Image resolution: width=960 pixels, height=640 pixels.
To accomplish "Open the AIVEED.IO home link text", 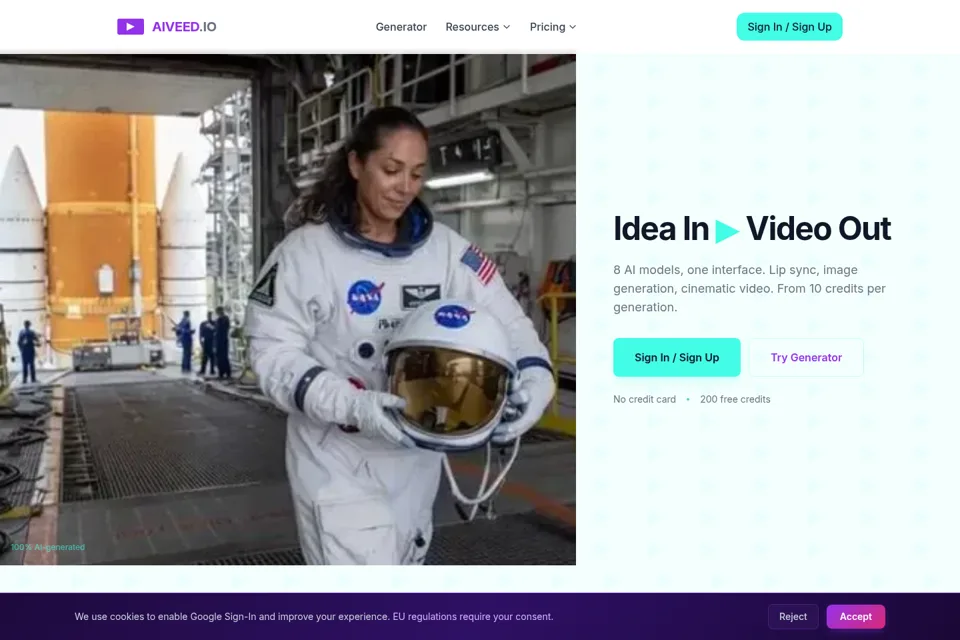I will pyautogui.click(x=184, y=27).
